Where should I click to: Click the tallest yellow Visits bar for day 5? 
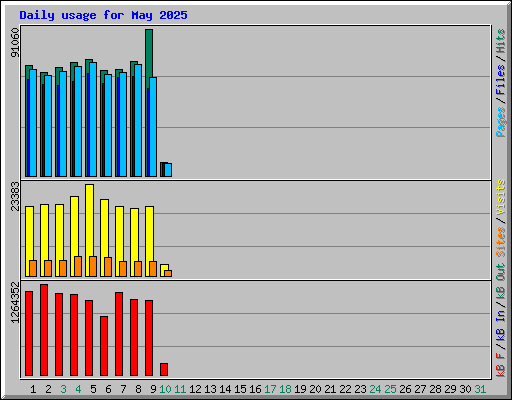click(x=89, y=220)
